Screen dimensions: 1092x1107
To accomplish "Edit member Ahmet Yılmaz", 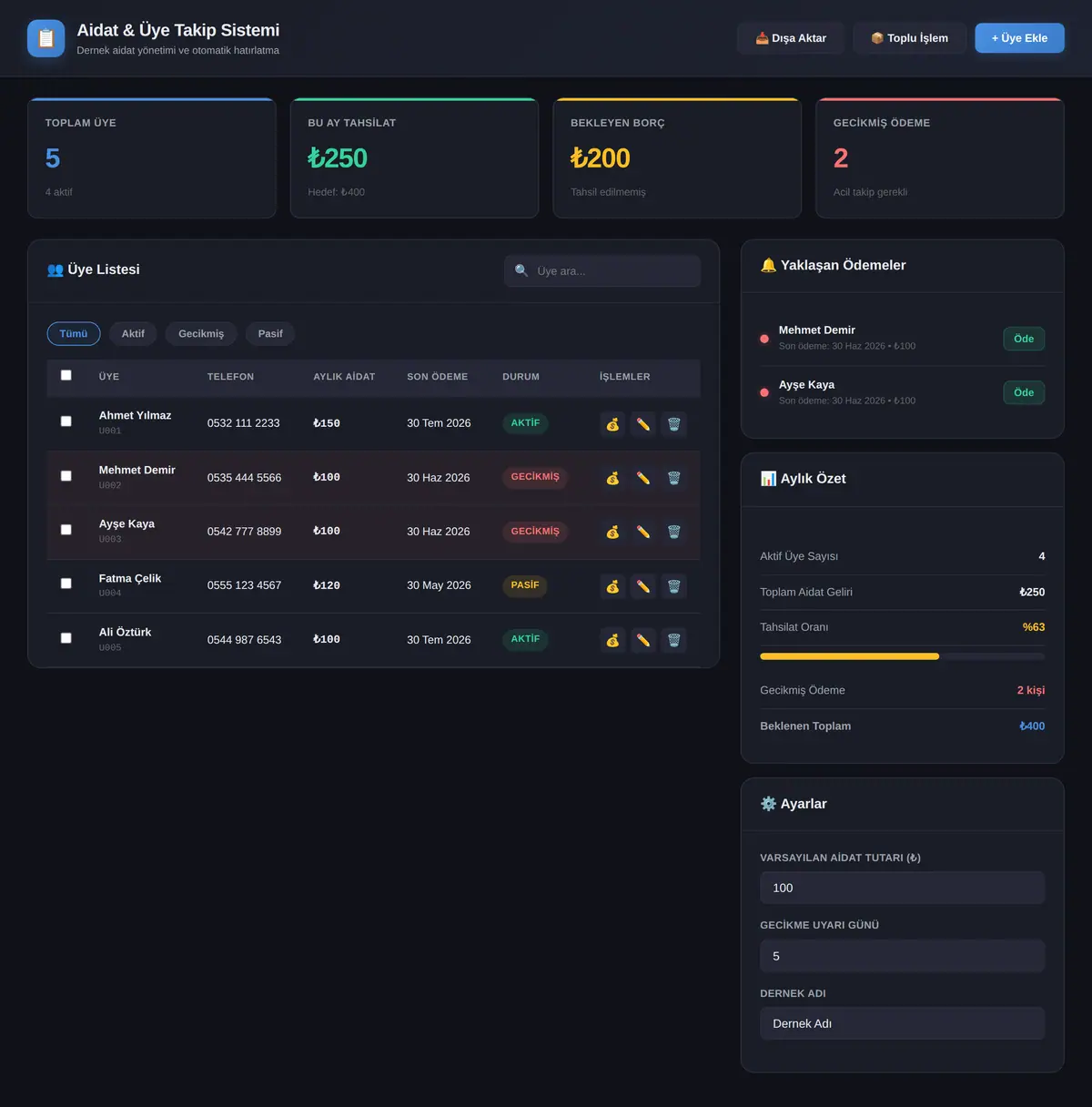I will 643,424.
